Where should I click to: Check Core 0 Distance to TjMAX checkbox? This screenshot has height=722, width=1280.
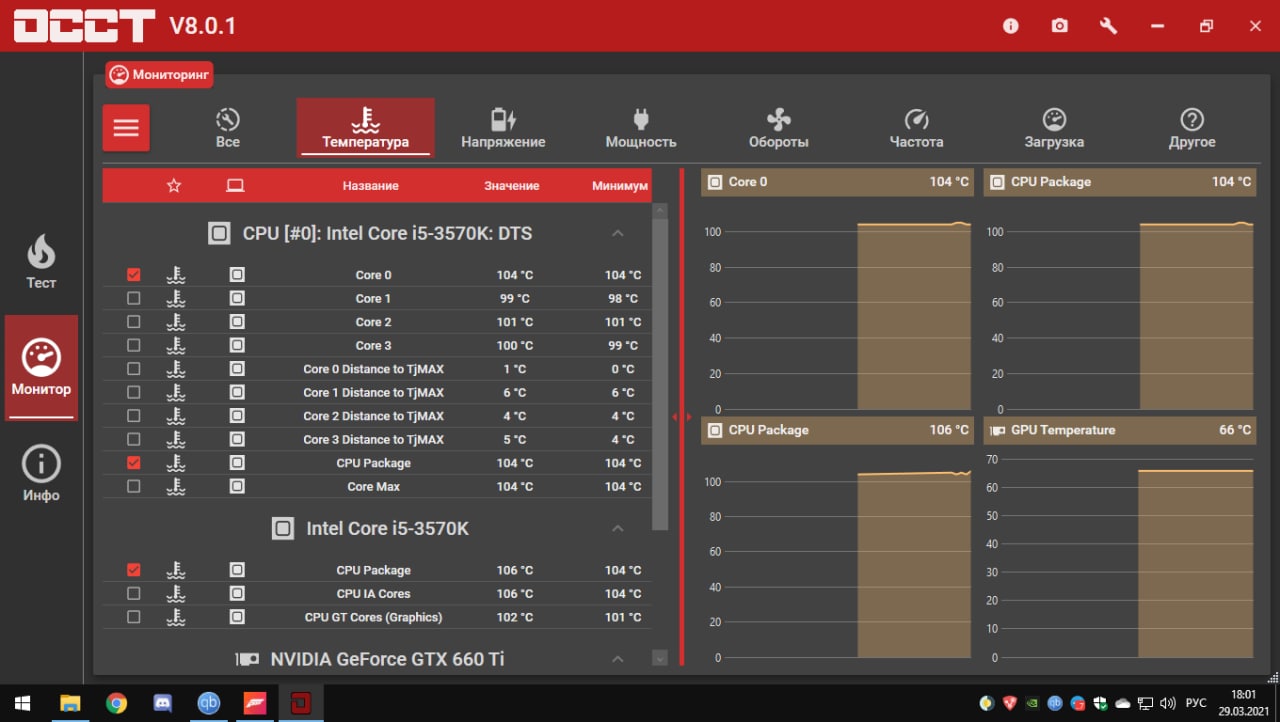[134, 368]
